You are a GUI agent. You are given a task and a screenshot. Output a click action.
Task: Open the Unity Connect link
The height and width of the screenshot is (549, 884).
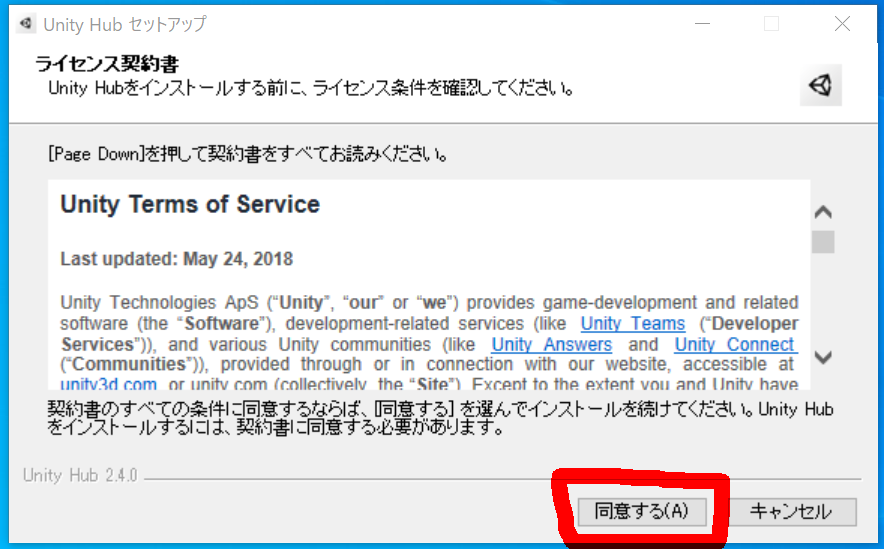[x=736, y=344]
